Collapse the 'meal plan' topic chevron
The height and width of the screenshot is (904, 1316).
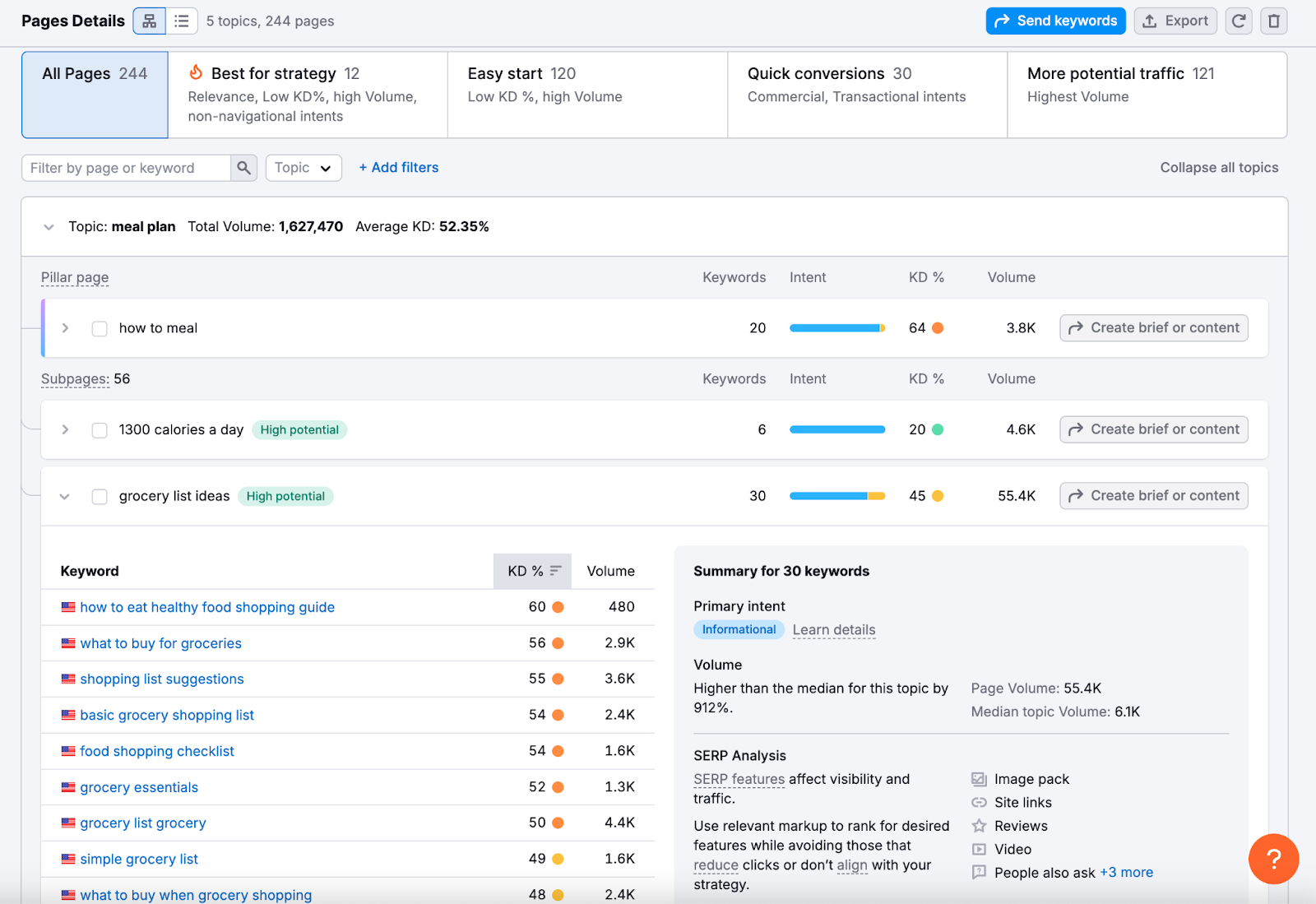click(x=49, y=227)
